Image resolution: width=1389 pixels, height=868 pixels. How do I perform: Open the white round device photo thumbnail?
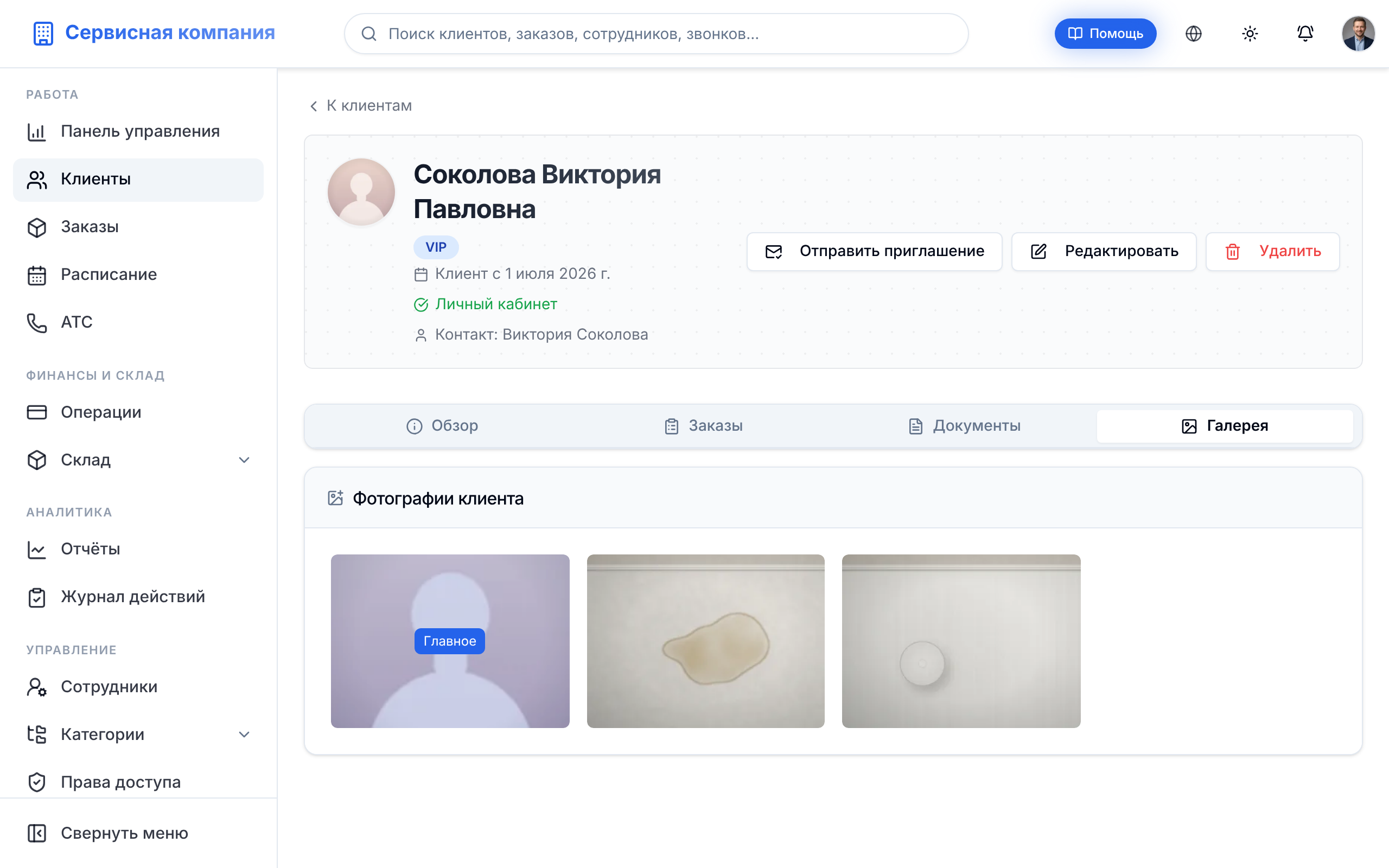point(961,641)
